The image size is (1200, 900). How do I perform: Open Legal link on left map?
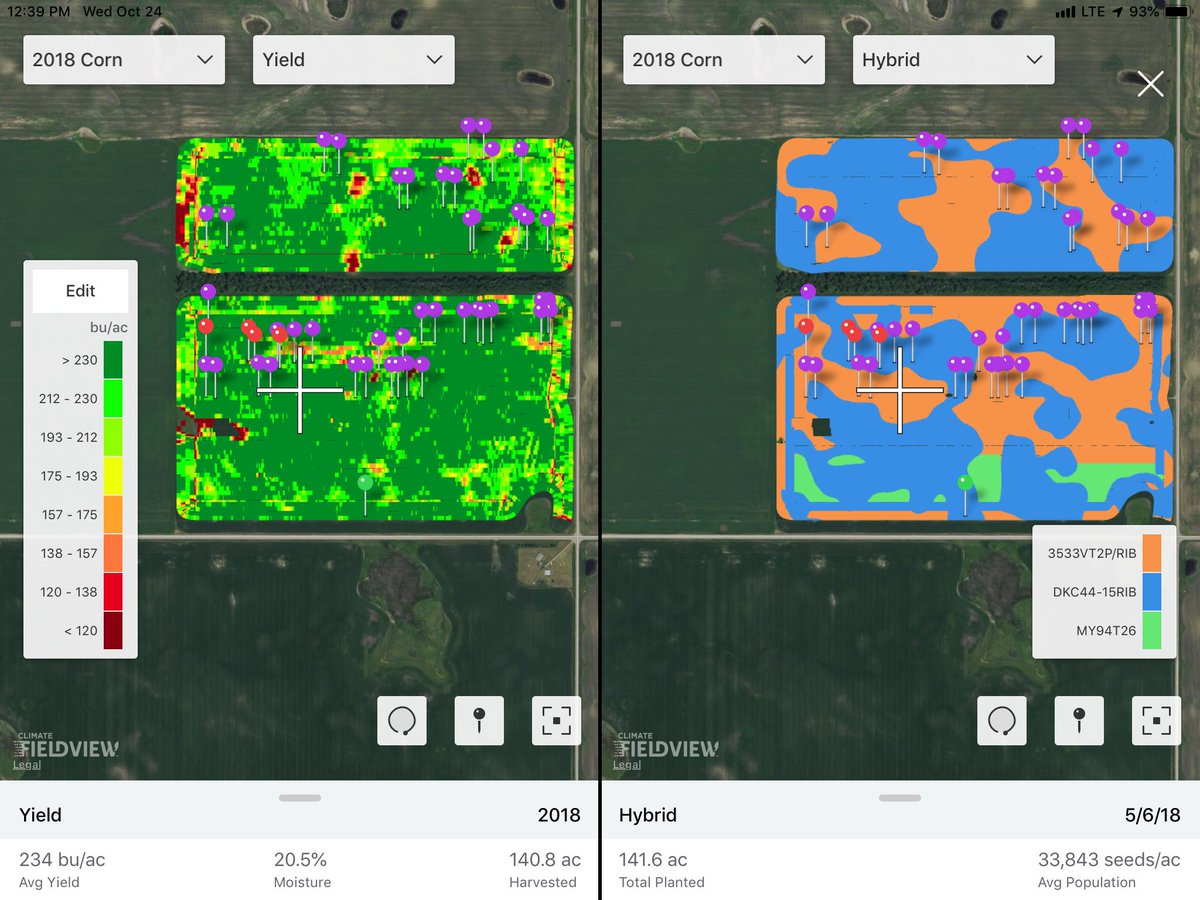click(x=27, y=765)
